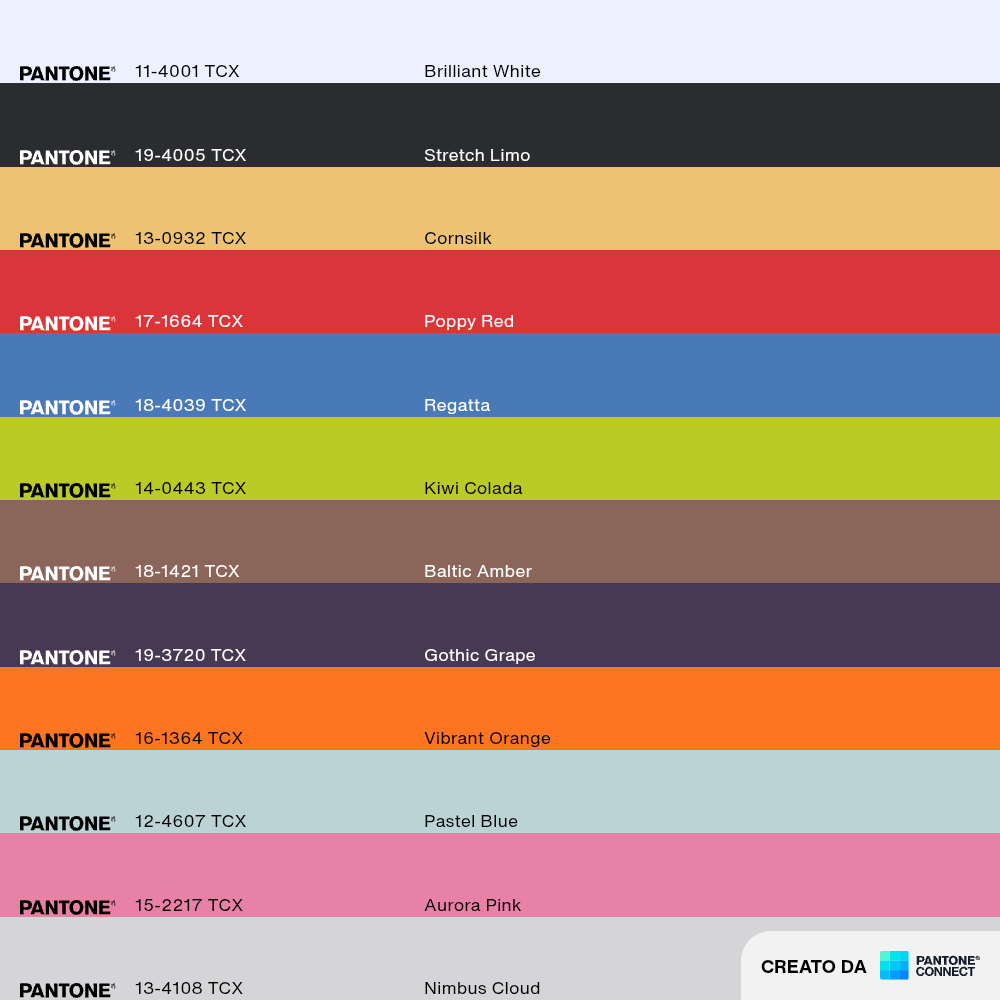Click the code 16-1364 TCX
The height and width of the screenshot is (1000, 1000).
(189, 739)
